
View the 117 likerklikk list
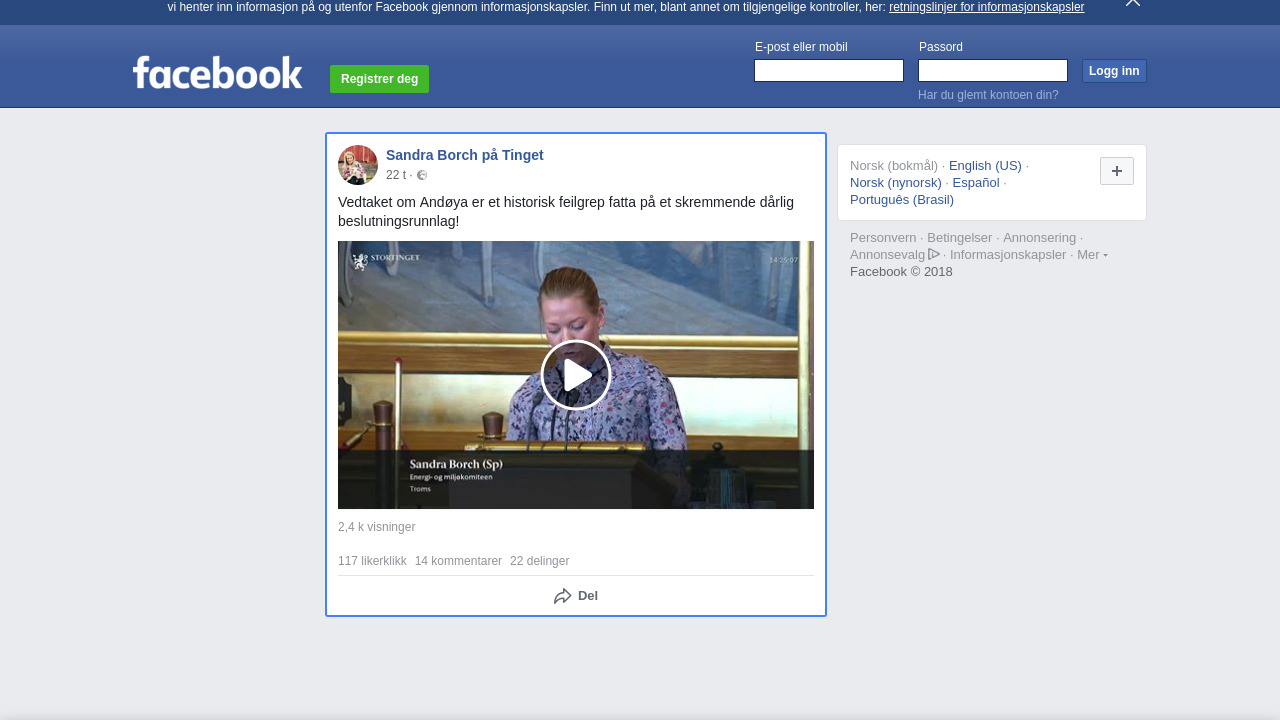pos(372,561)
